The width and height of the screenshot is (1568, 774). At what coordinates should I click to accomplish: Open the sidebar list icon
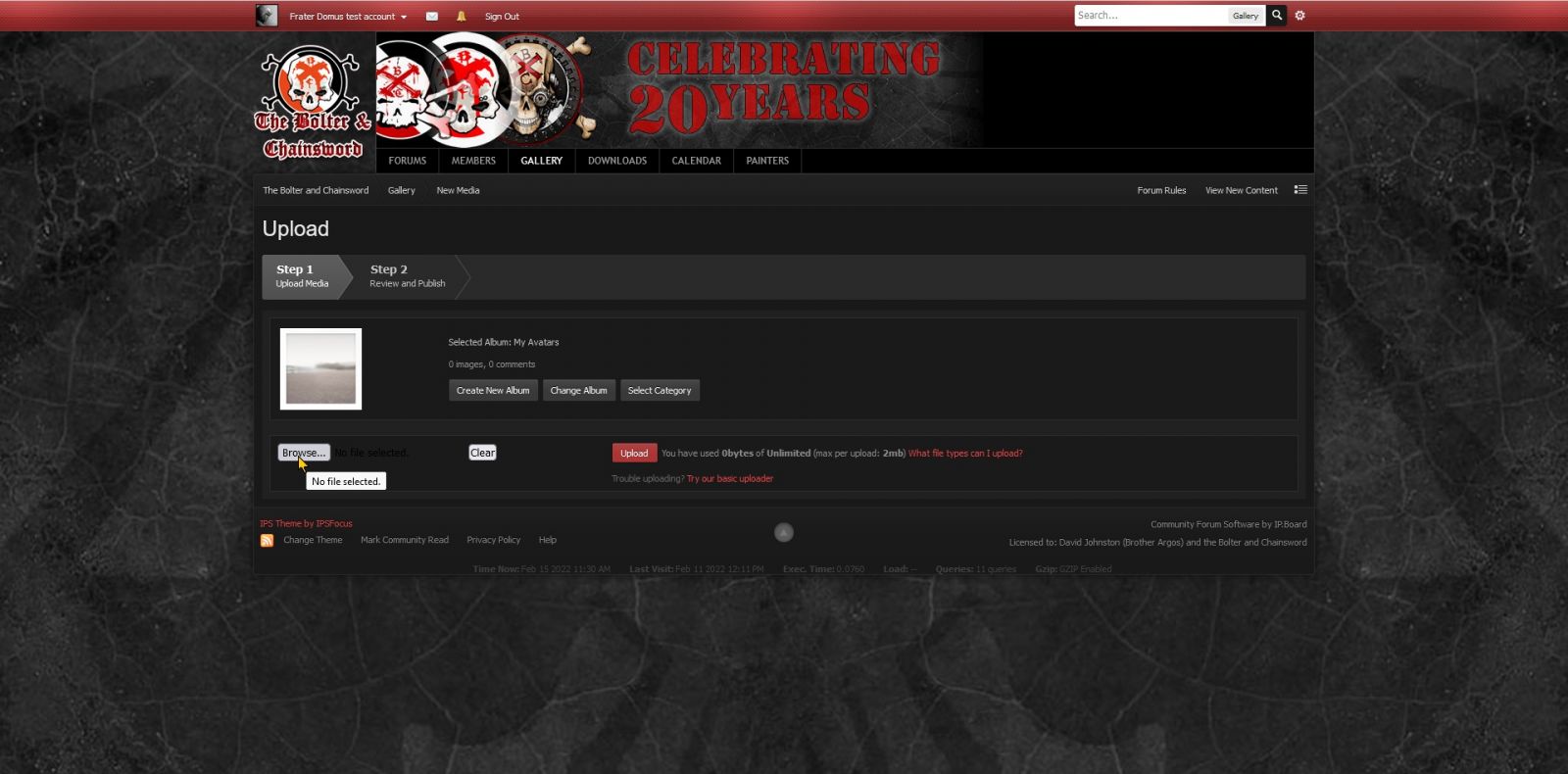1300,190
